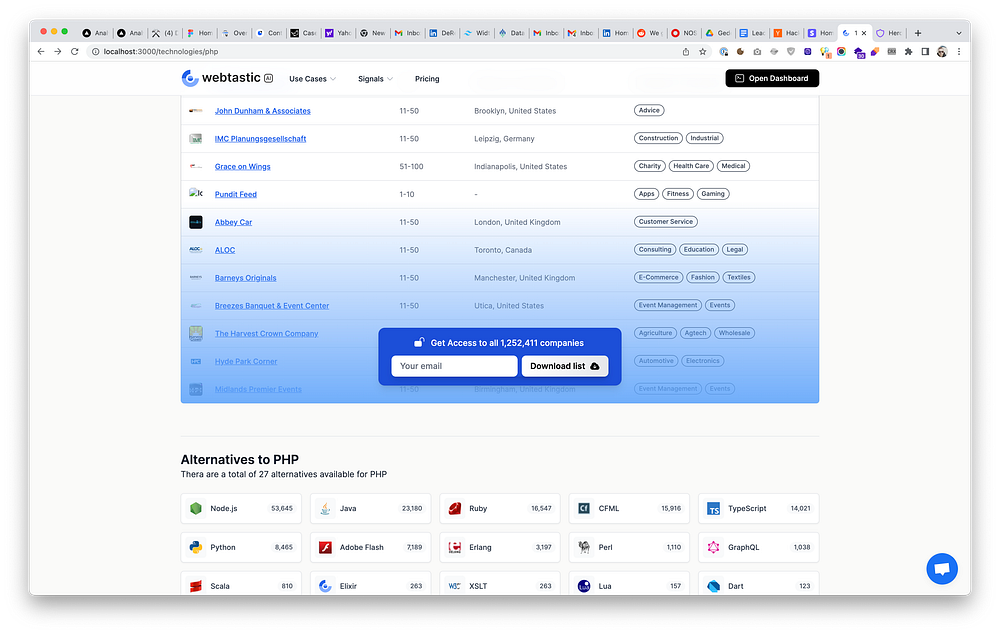The height and width of the screenshot is (634, 1000).
Task: Open The Harvest Crown Company link
Action: 266,334
